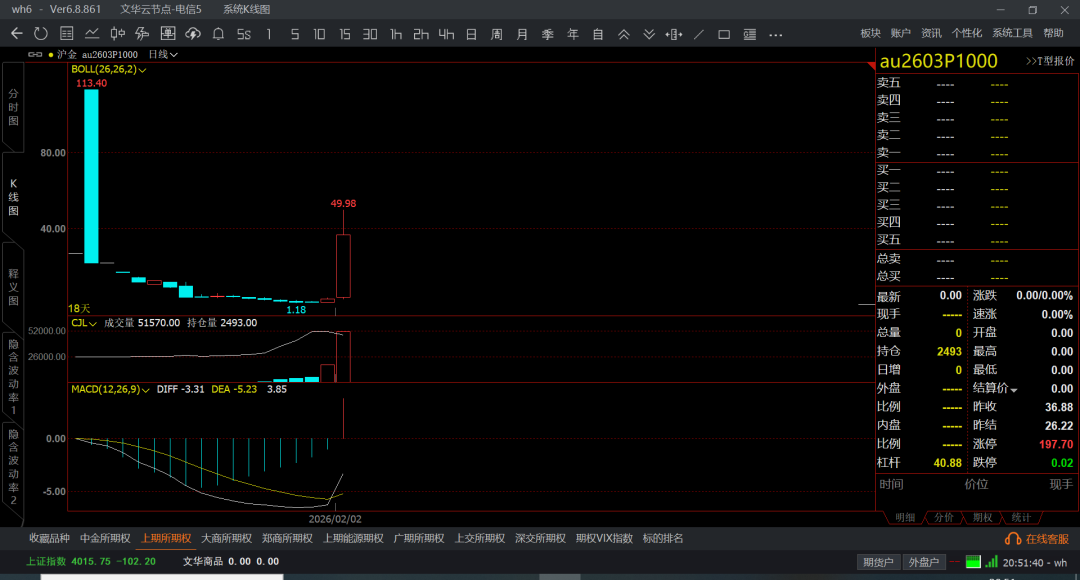Select the line drawing tool
Image resolution: width=1080 pixels, height=580 pixels.
pyautogui.click(x=699, y=34)
